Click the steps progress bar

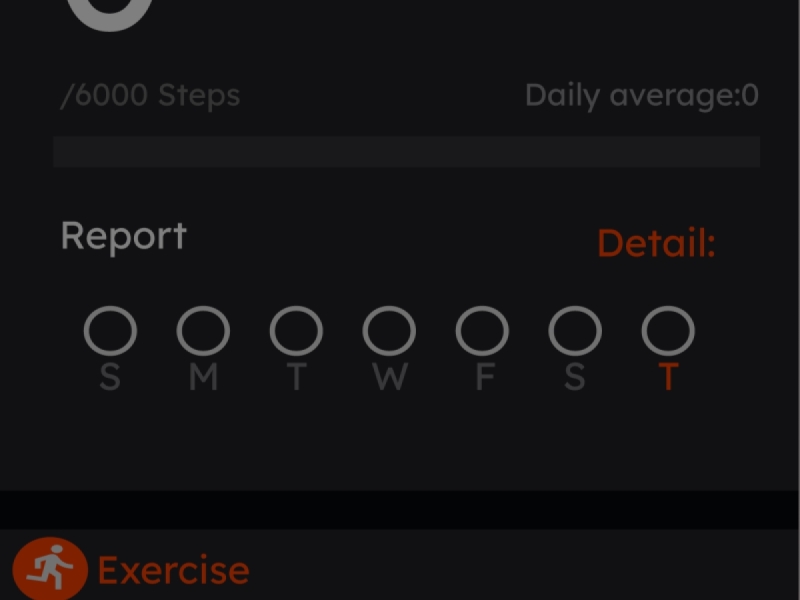tap(406, 152)
